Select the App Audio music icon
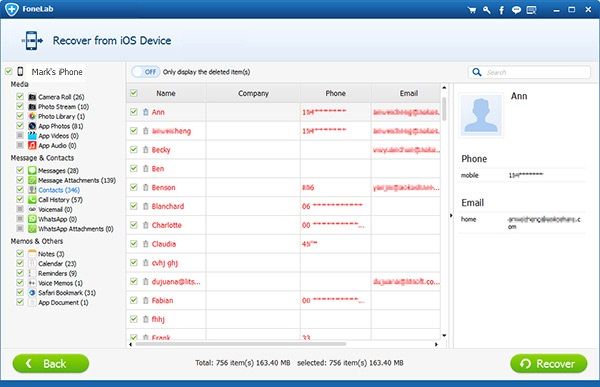The image size is (600, 387). coord(32,145)
